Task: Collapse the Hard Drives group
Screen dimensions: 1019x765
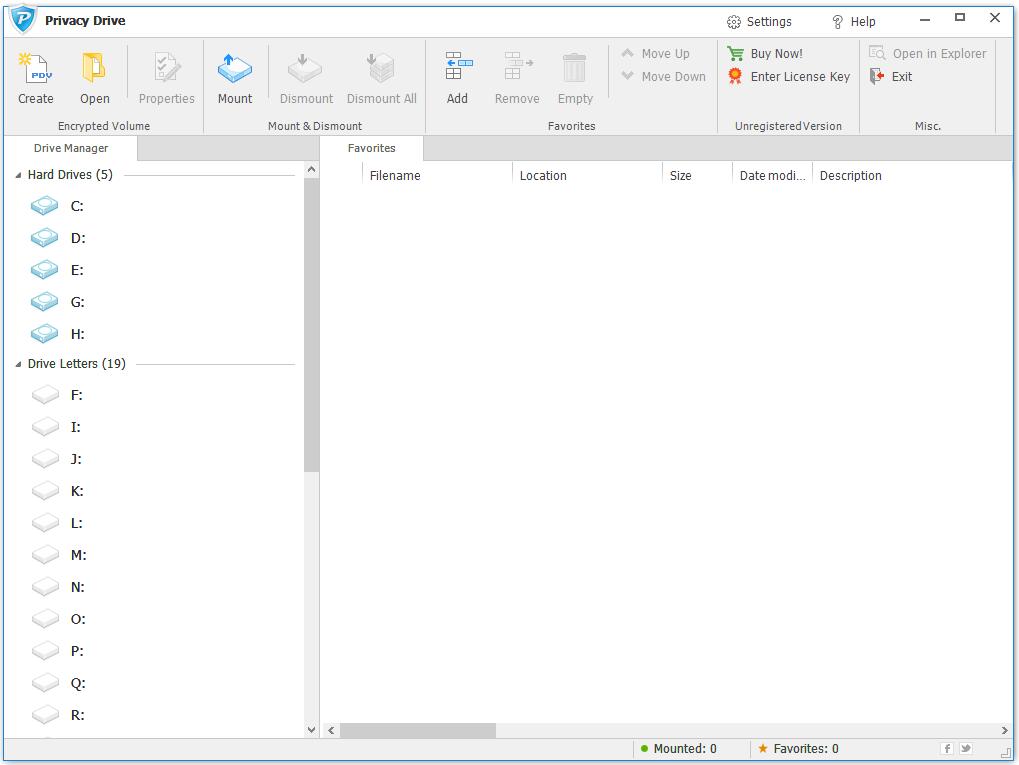Action: pos(18,175)
